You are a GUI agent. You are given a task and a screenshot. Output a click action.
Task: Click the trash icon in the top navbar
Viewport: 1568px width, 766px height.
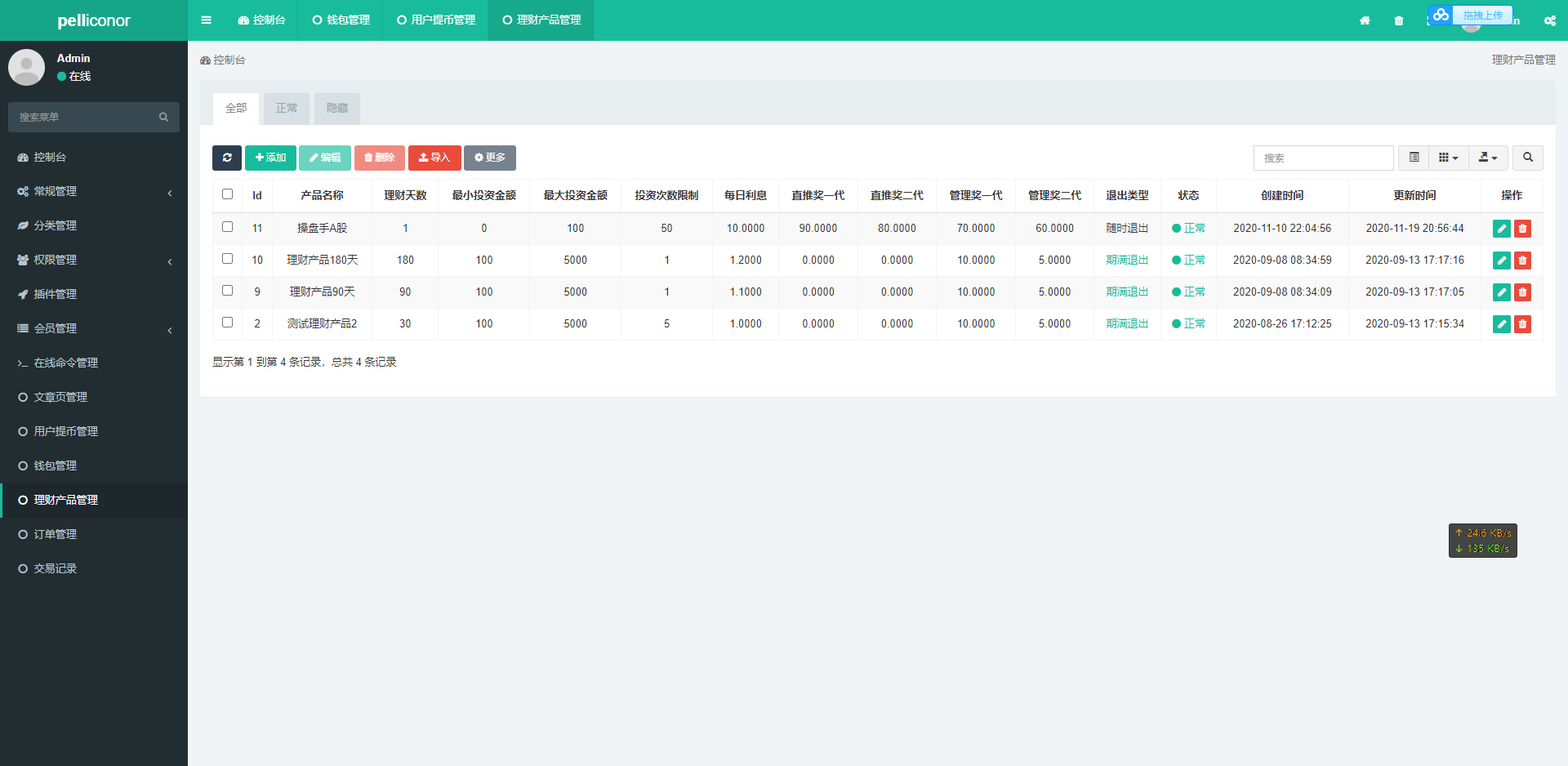(1398, 20)
